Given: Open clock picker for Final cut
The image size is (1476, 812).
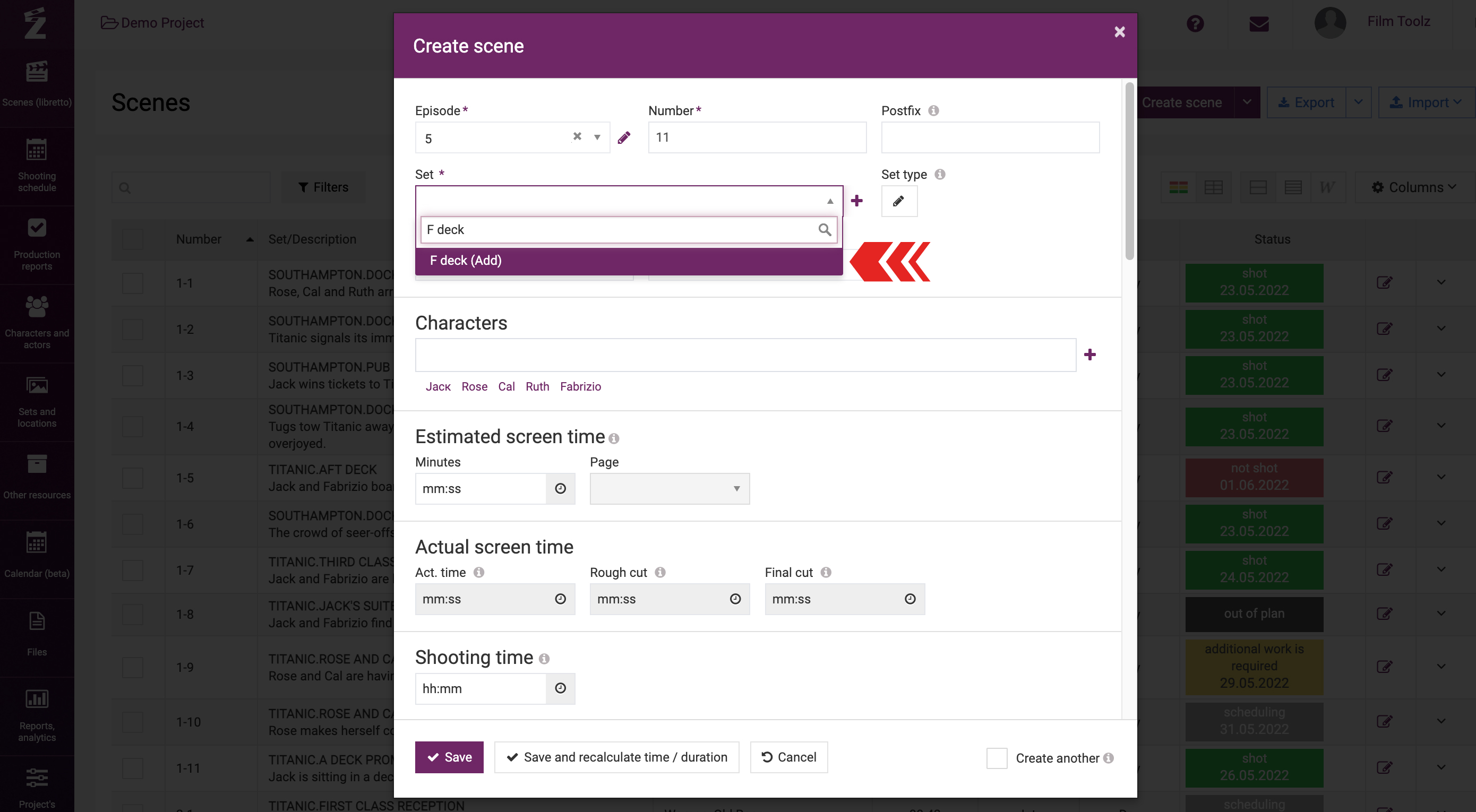Looking at the screenshot, I should [910, 599].
